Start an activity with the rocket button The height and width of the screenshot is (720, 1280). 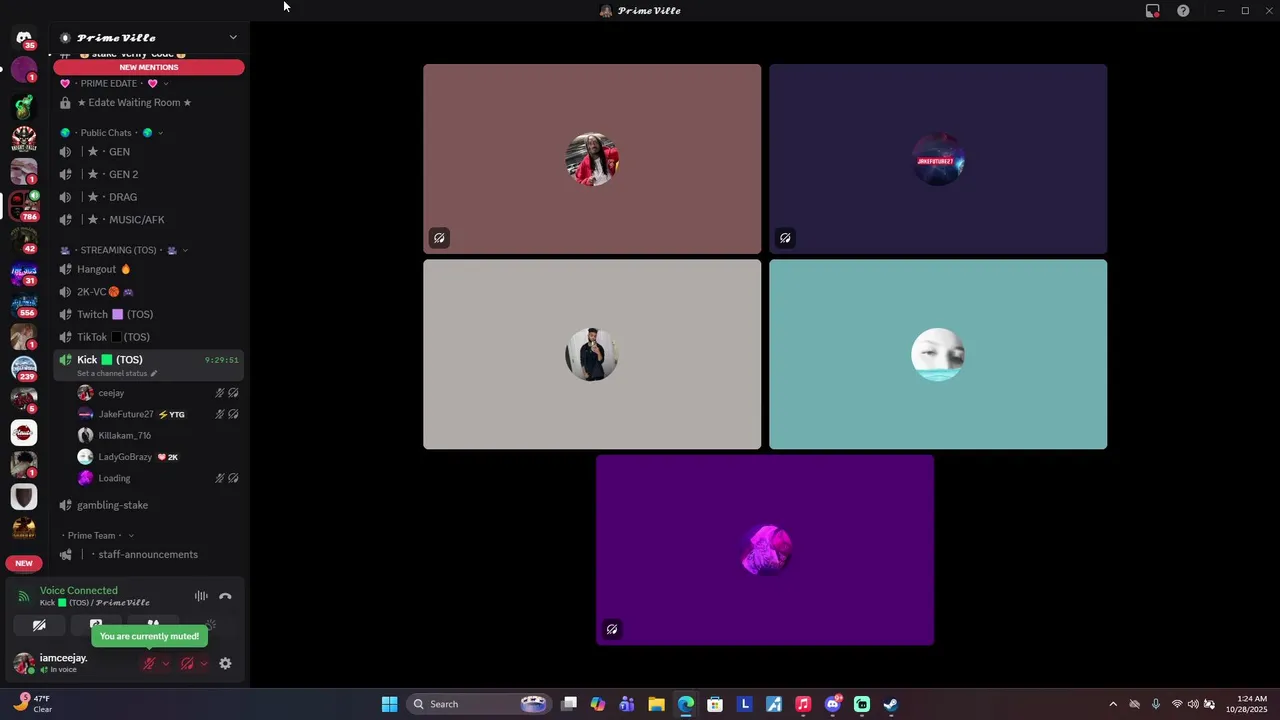click(153, 623)
